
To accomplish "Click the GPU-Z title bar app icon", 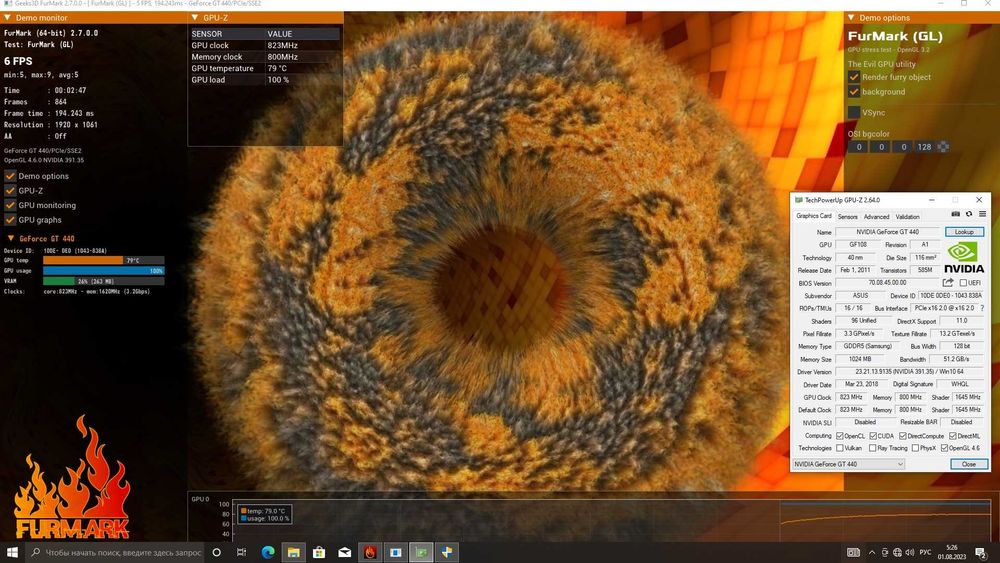I will point(798,200).
